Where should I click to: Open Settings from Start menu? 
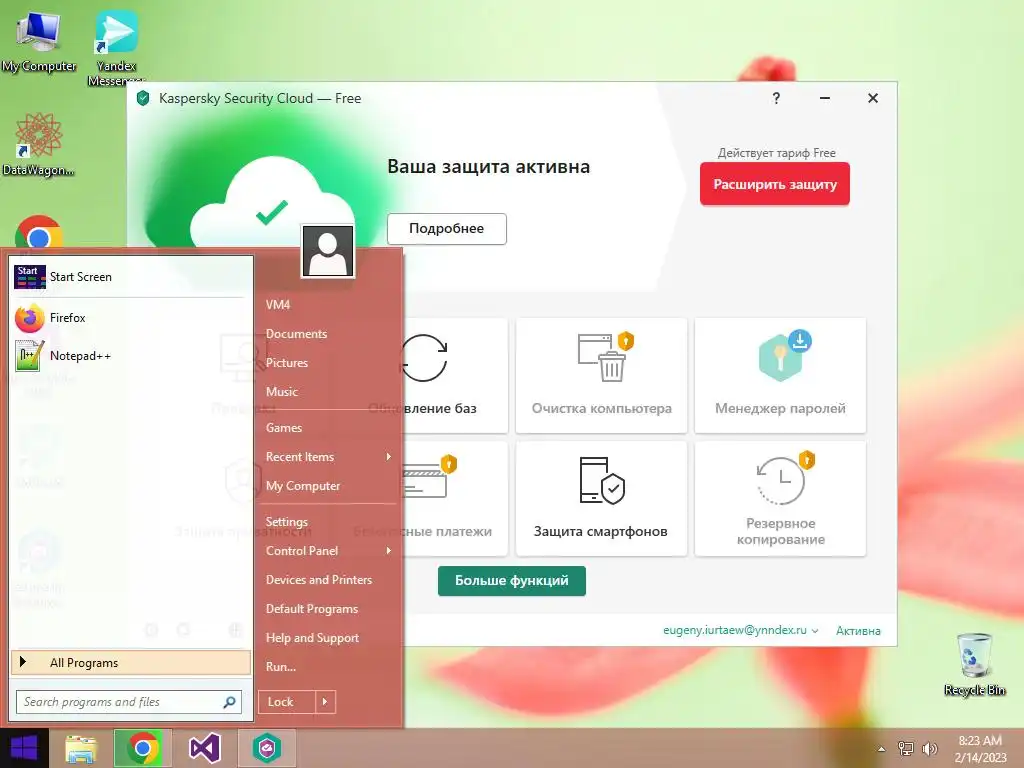pyautogui.click(x=287, y=522)
